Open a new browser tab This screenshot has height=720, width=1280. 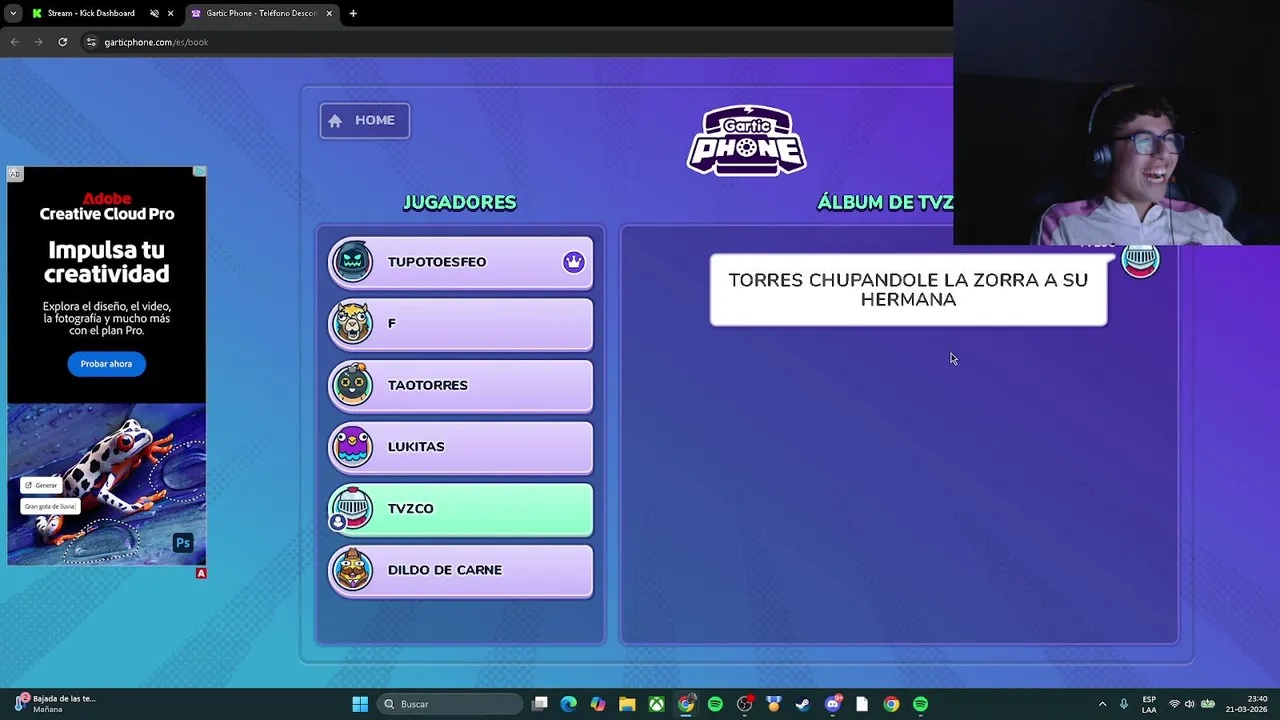(x=353, y=13)
